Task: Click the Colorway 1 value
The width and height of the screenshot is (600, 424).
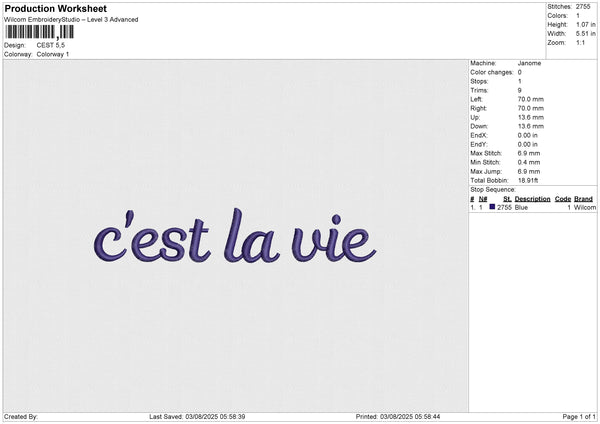Action: (53, 54)
